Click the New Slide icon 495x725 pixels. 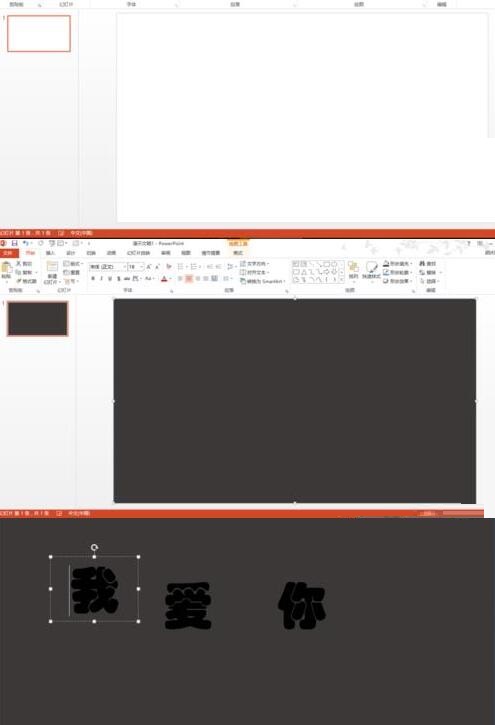click(52, 266)
